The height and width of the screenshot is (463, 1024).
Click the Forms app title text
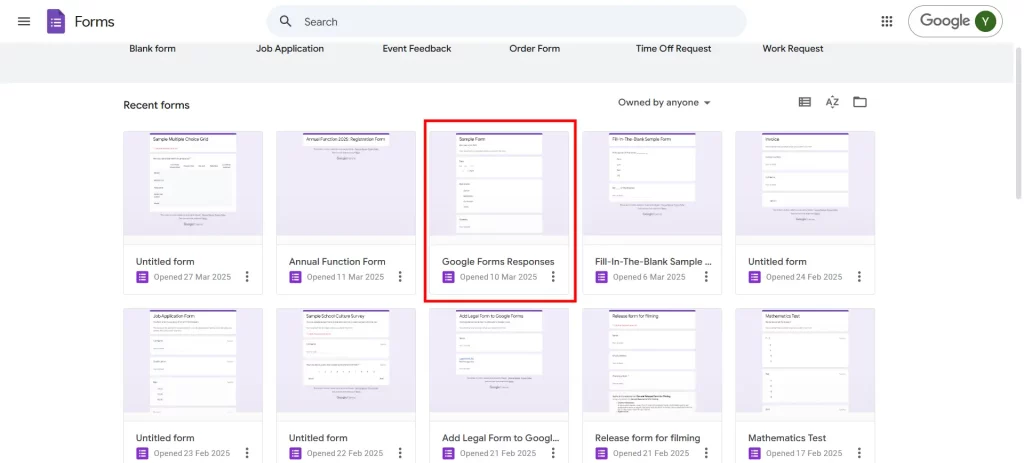(94, 22)
